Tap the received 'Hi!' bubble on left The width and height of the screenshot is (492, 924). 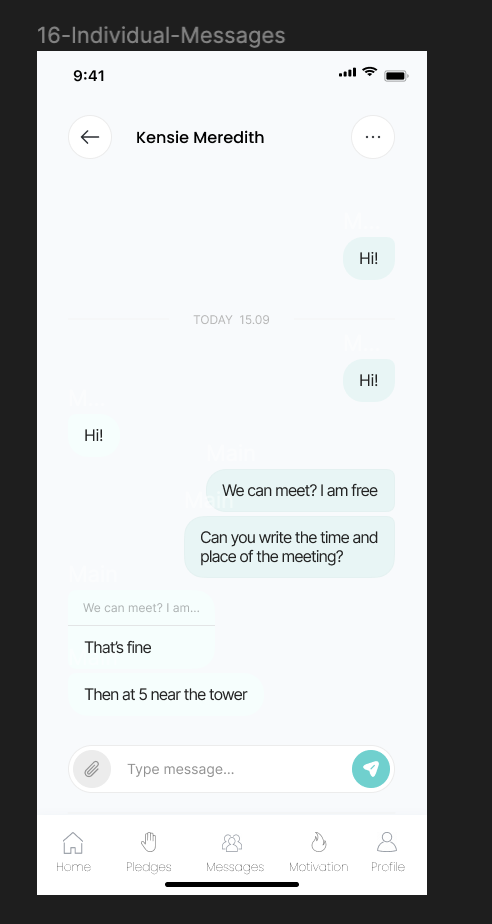(x=94, y=435)
